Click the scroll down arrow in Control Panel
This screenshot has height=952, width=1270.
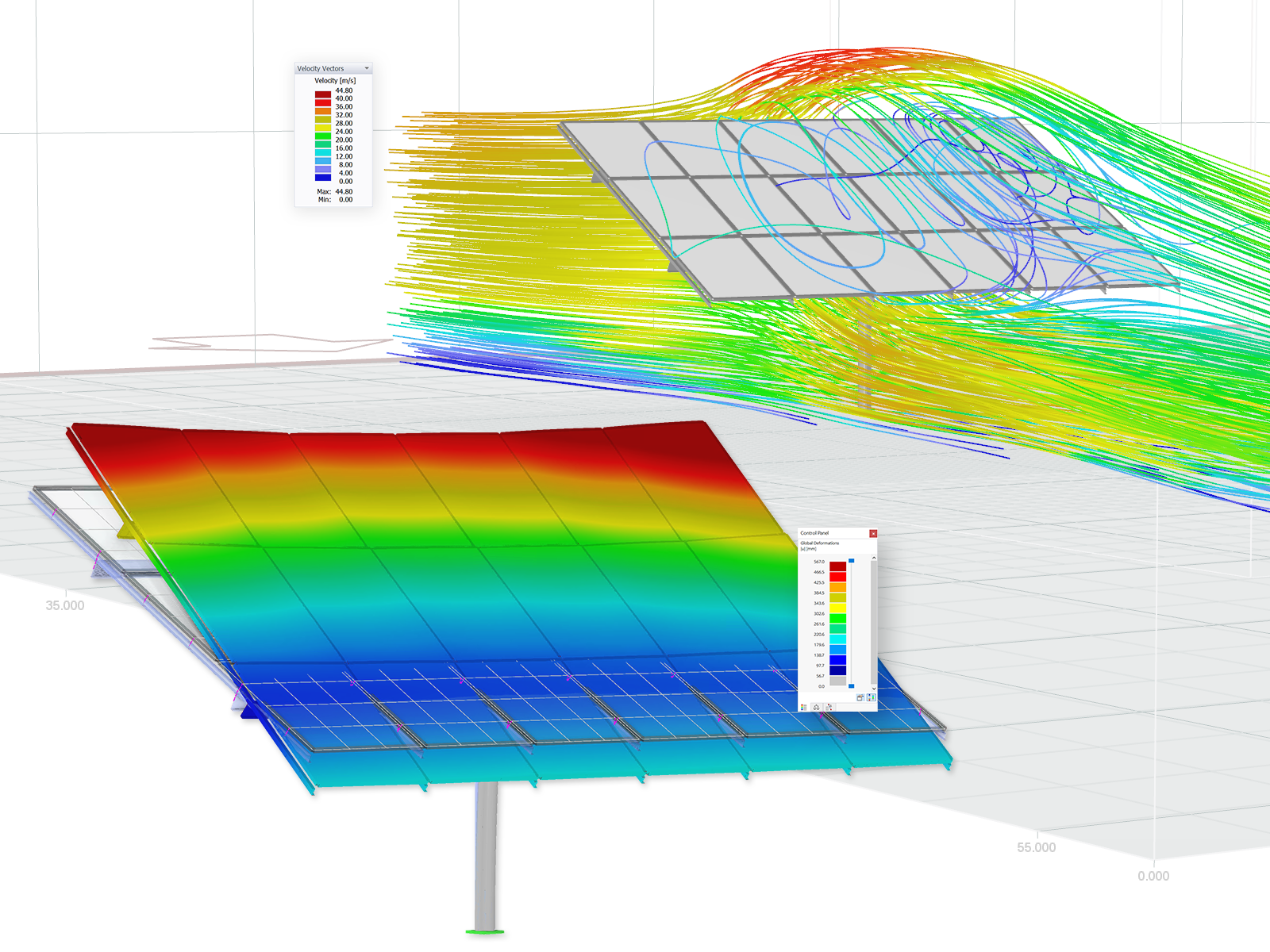pyautogui.click(x=874, y=689)
